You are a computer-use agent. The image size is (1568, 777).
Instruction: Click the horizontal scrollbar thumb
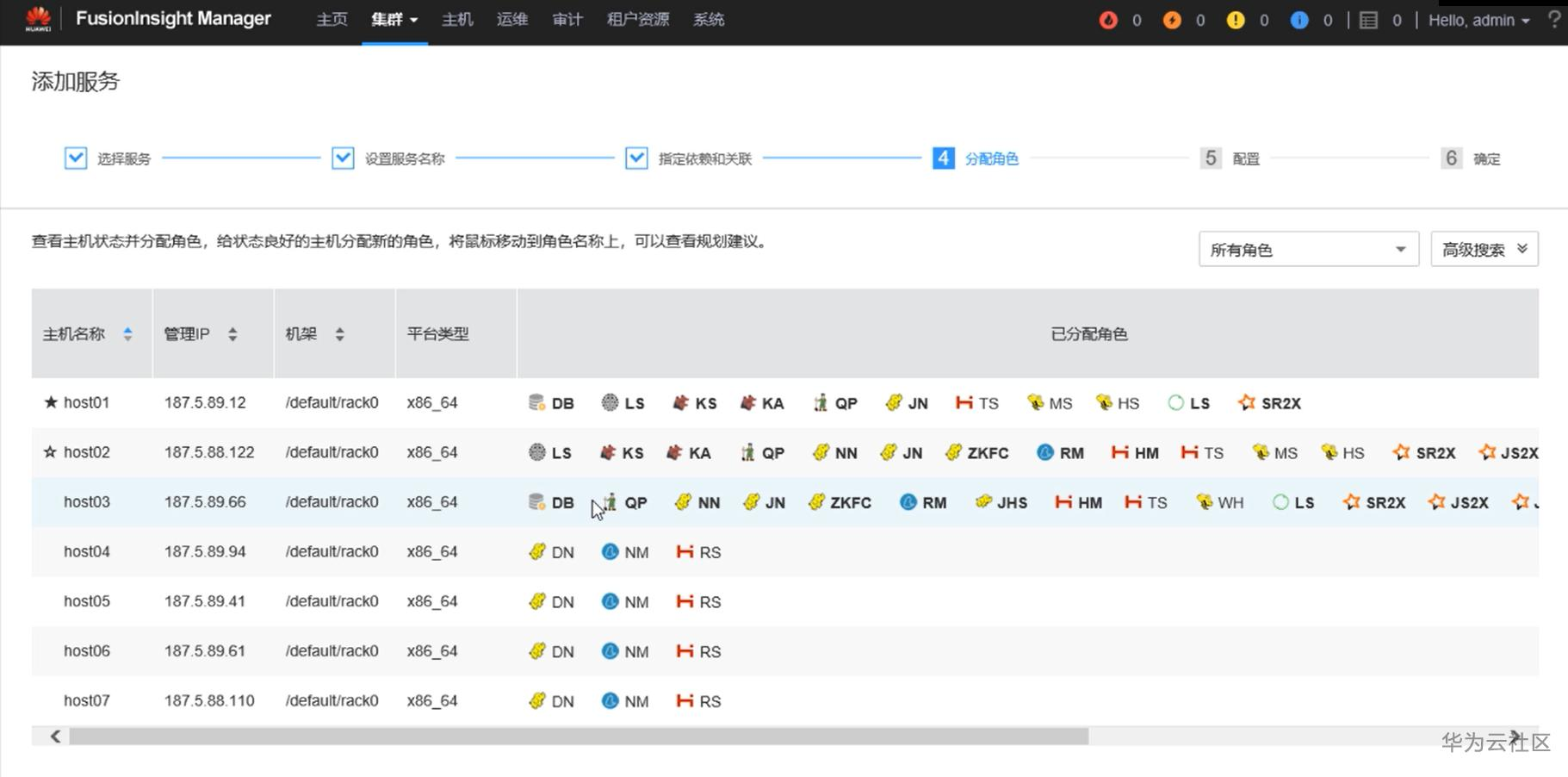pos(579,737)
